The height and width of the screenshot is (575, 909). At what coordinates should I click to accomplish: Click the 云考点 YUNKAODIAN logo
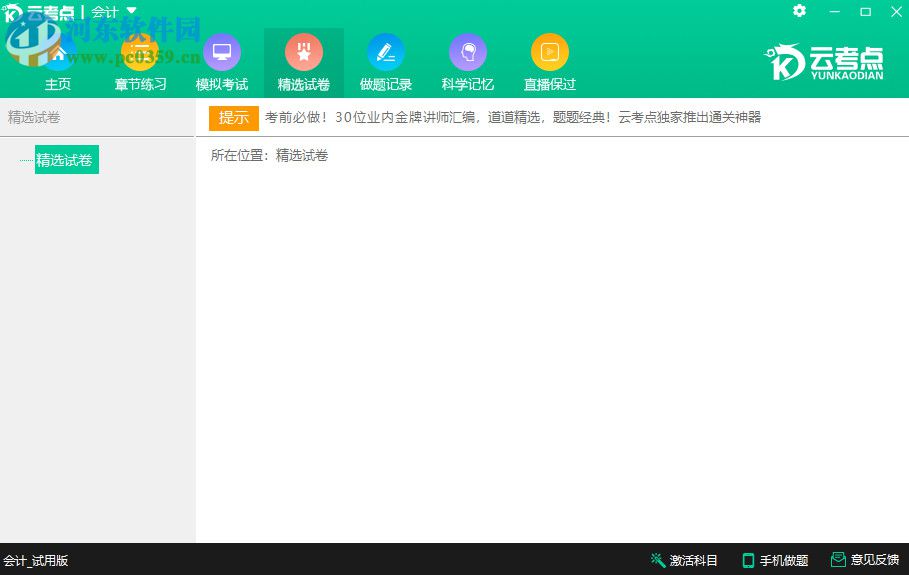tap(824, 61)
